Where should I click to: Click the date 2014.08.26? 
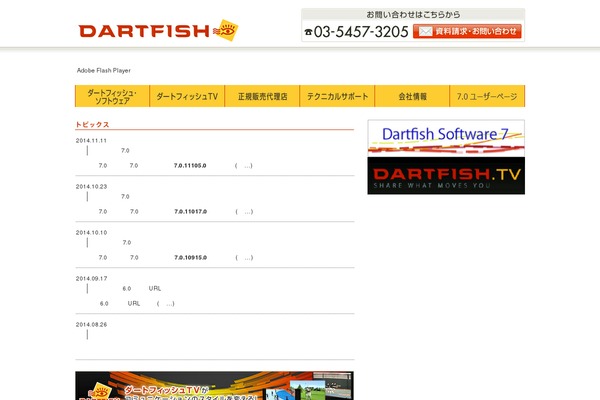[x=91, y=325]
